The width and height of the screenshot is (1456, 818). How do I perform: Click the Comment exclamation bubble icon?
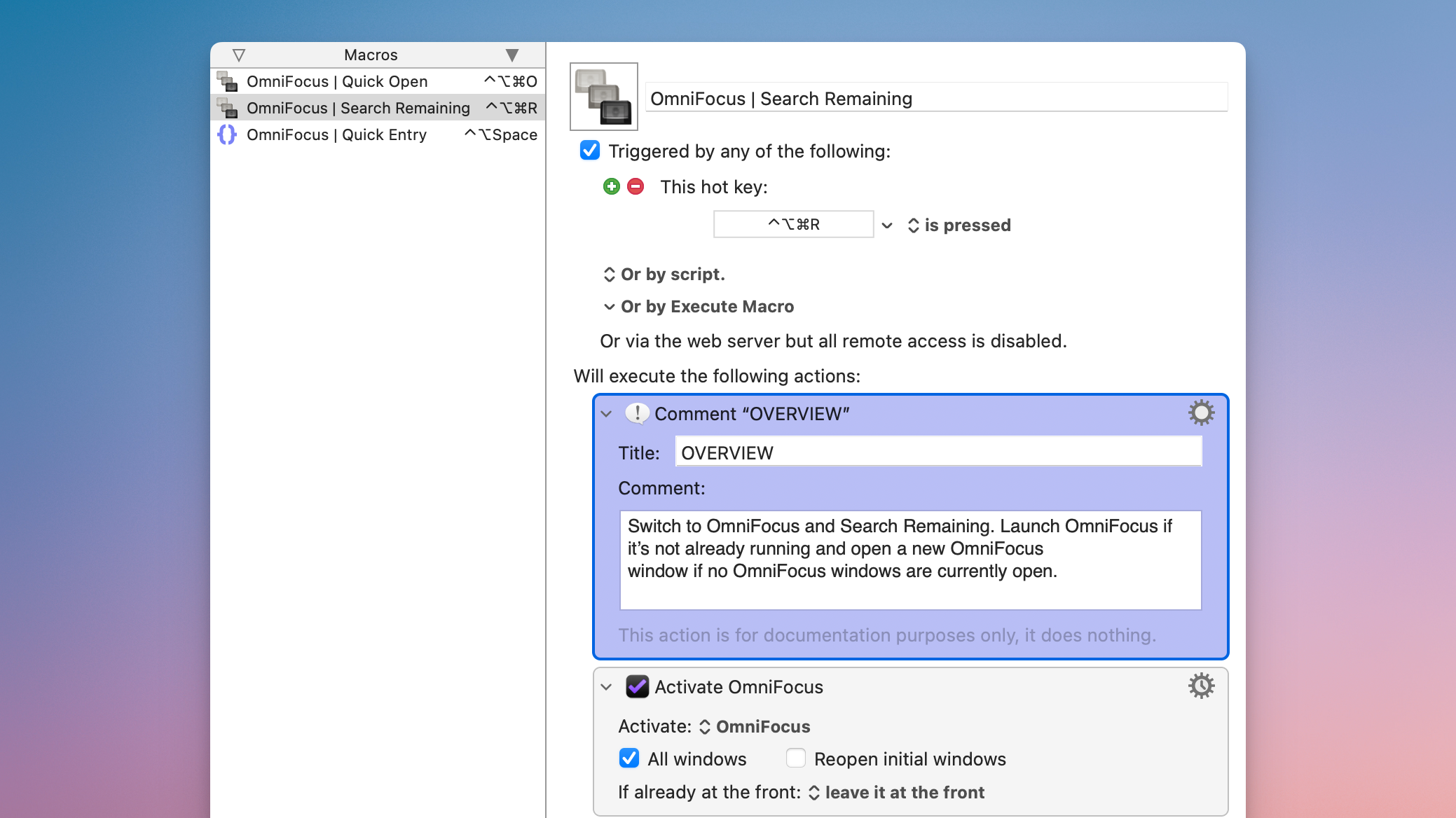pyautogui.click(x=637, y=413)
